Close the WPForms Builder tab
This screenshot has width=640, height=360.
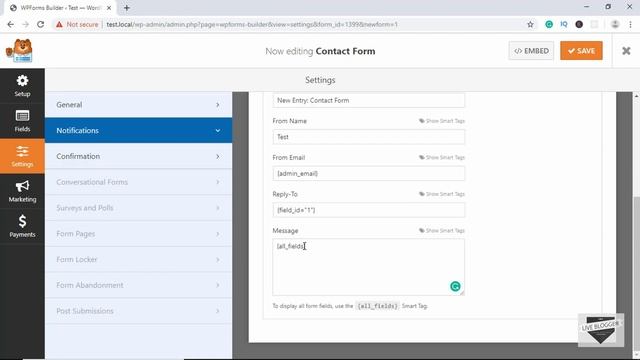pyautogui.click(x=109, y=8)
